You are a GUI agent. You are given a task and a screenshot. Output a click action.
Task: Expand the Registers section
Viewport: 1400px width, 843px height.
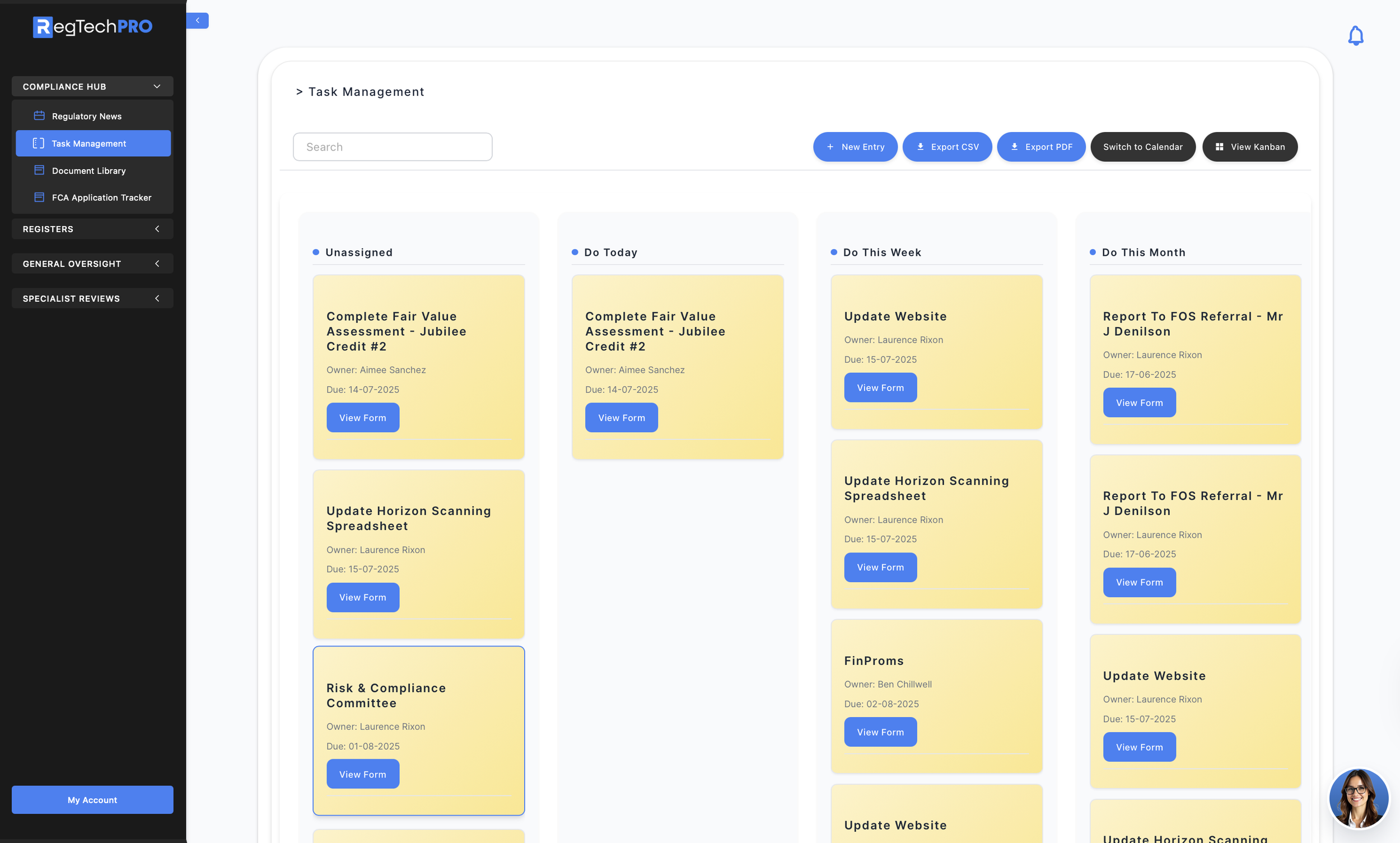pyautogui.click(x=92, y=229)
